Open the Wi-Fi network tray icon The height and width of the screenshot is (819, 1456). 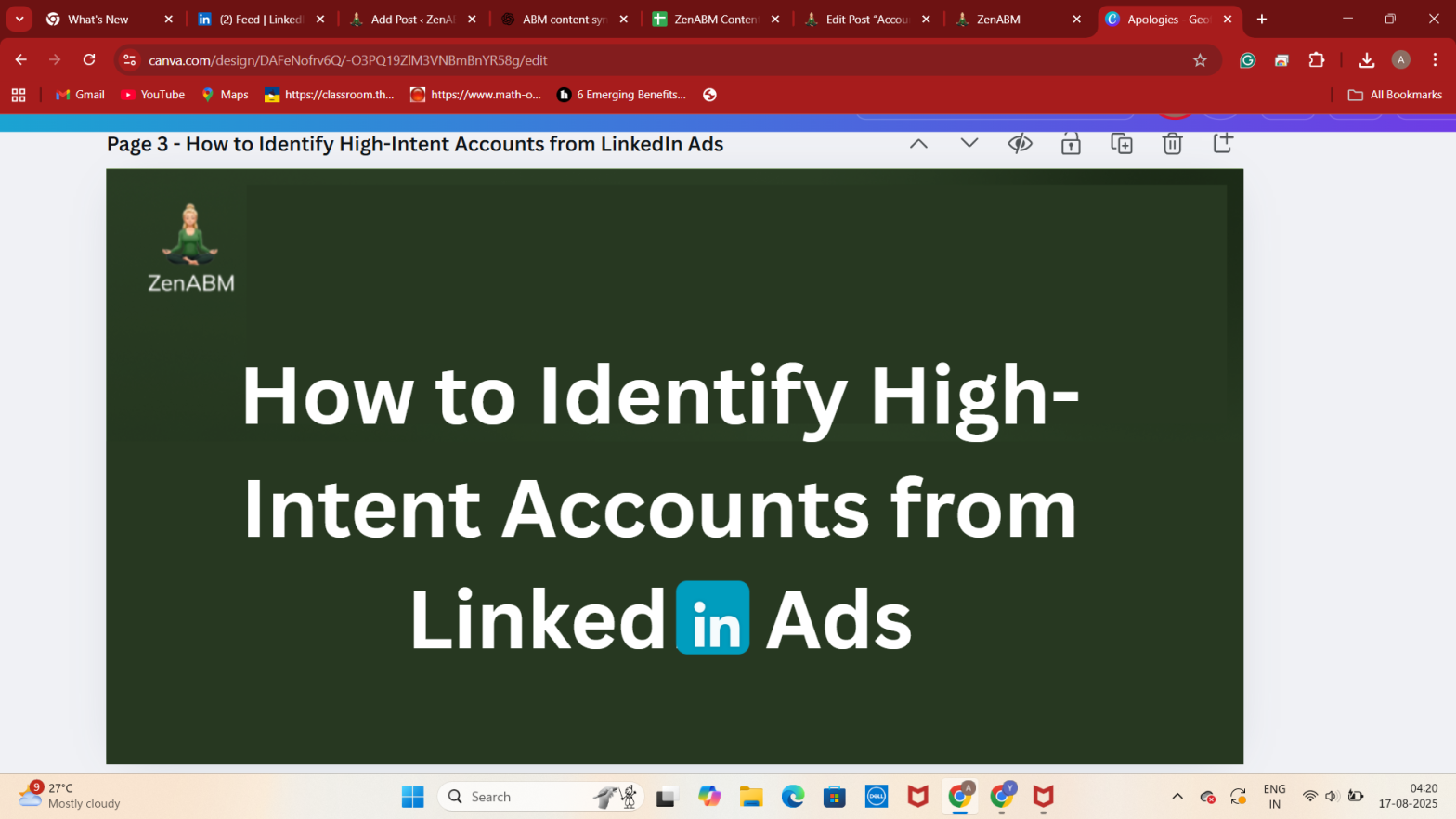(x=1310, y=797)
